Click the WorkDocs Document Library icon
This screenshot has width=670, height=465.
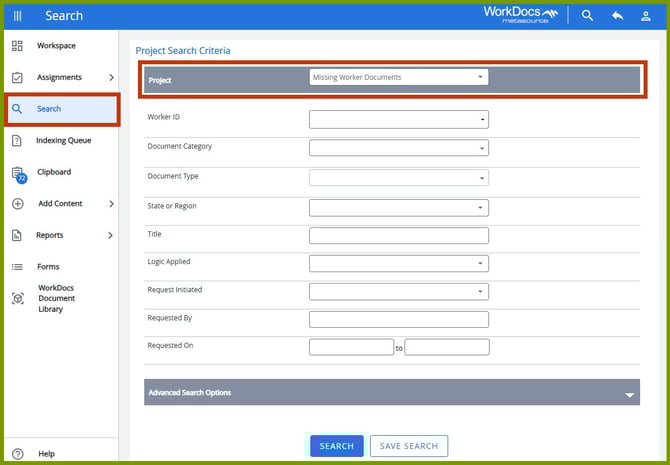(x=18, y=298)
